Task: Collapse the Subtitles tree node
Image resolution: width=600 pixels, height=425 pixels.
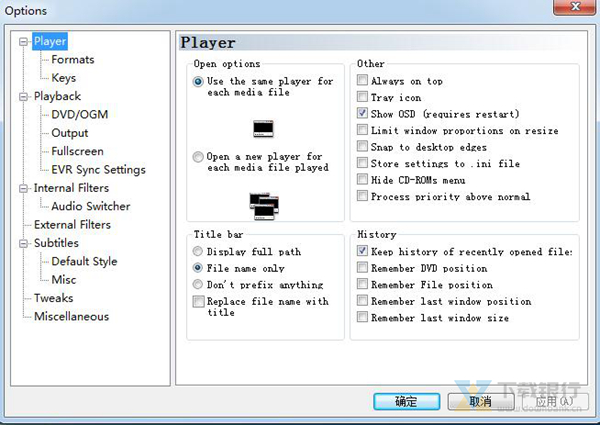Action: [23, 243]
